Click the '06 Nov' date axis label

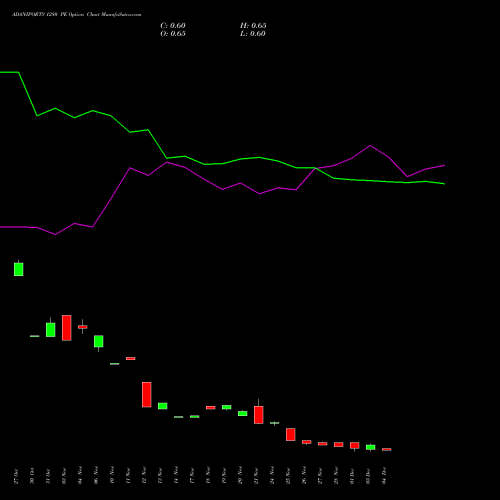coord(96,476)
